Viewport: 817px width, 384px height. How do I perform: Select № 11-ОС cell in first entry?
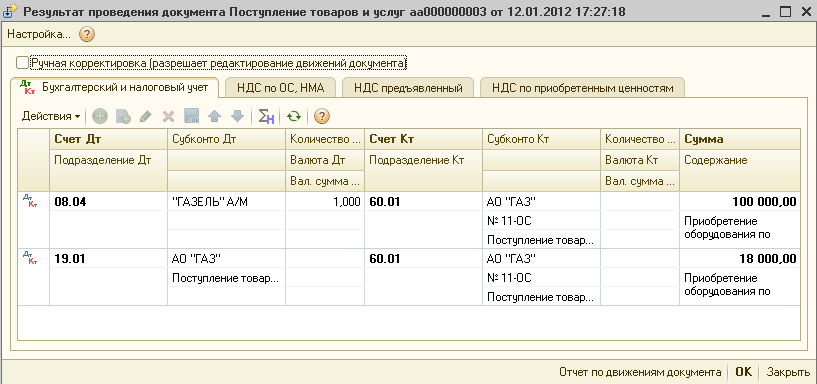(541, 221)
